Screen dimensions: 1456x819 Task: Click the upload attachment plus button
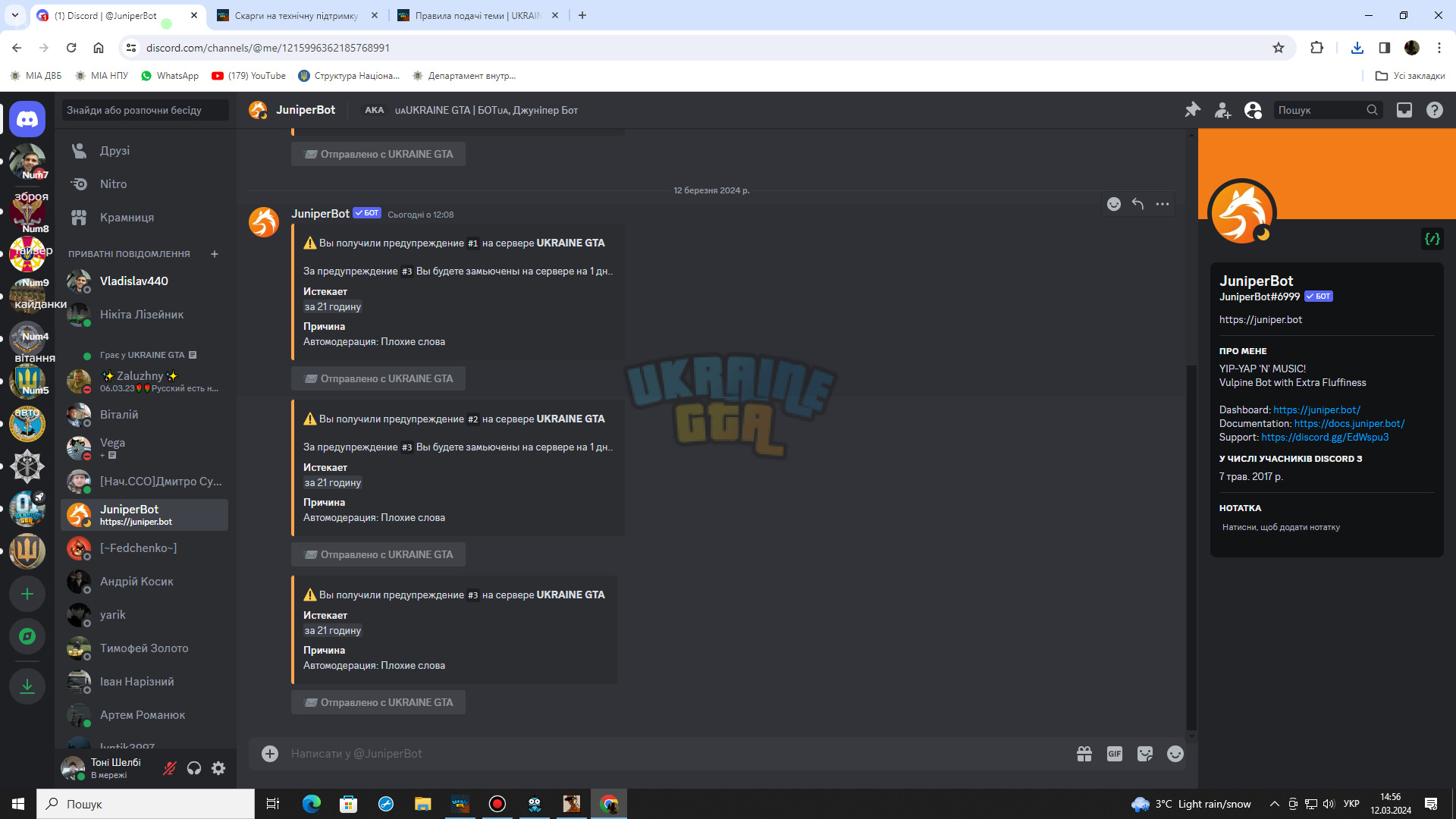click(x=270, y=754)
